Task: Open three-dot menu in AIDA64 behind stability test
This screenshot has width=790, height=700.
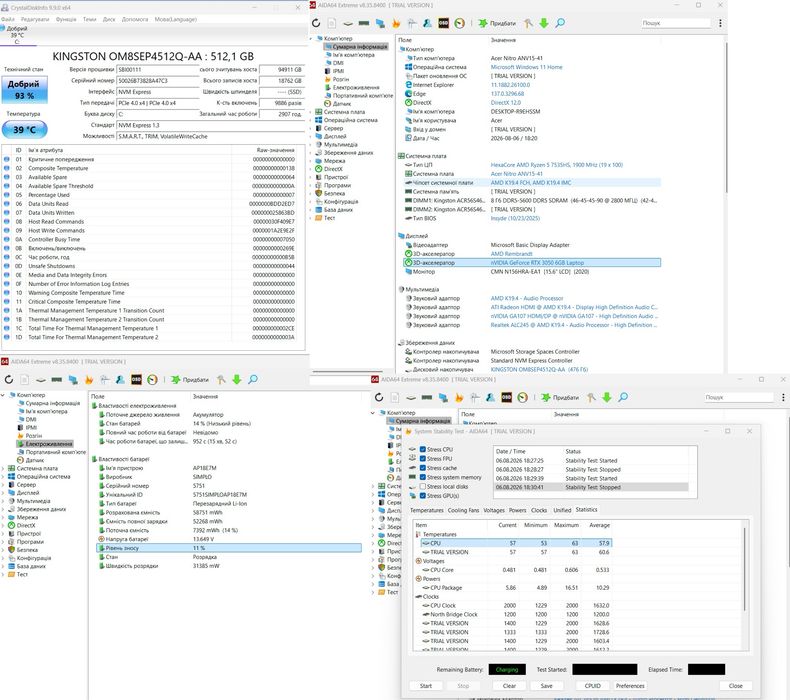Action: [783, 397]
